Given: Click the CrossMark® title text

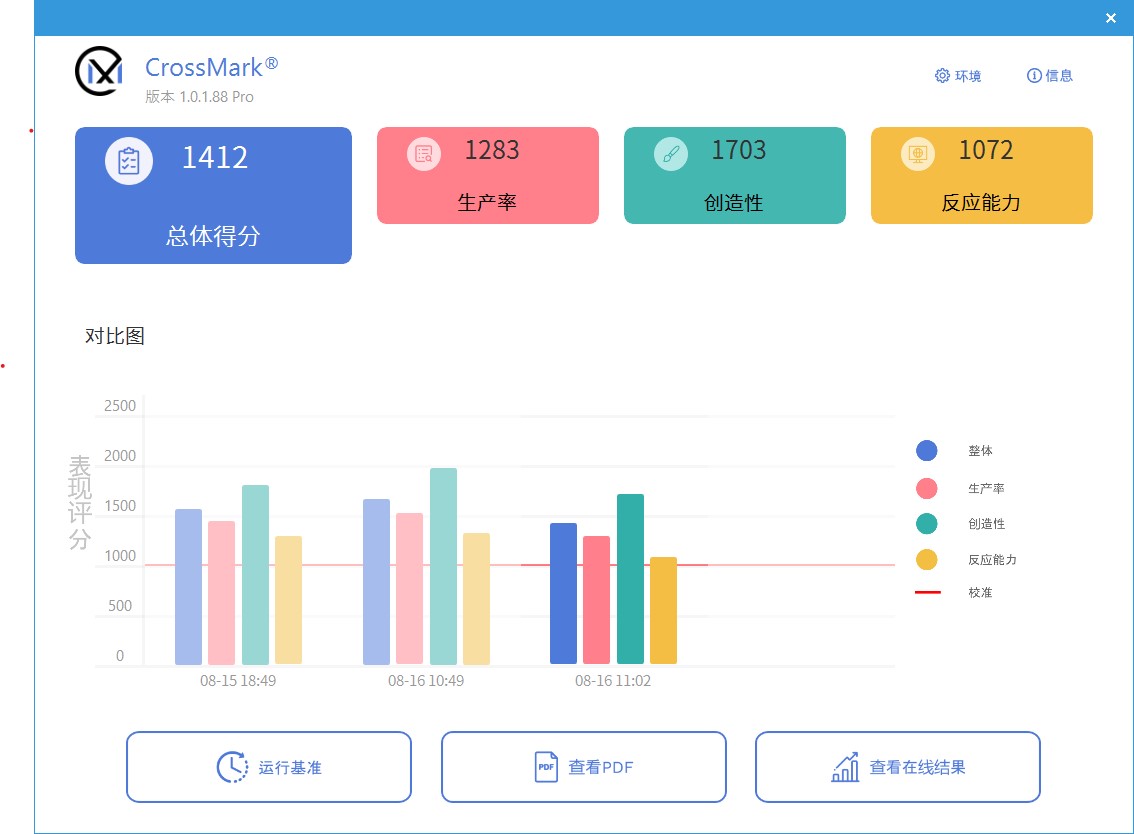Looking at the screenshot, I should pyautogui.click(x=211, y=67).
